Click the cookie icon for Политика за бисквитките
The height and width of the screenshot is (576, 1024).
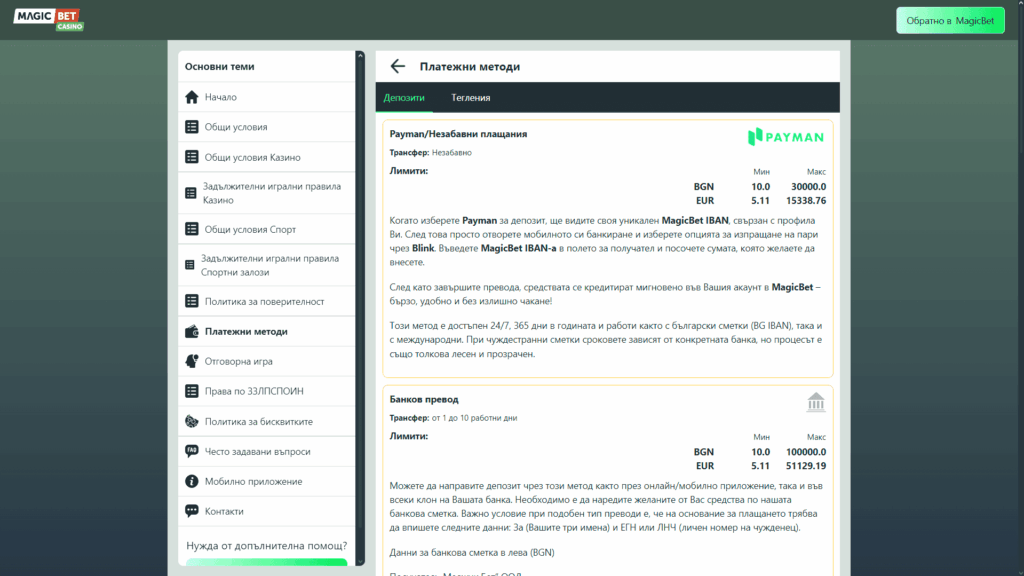click(192, 421)
